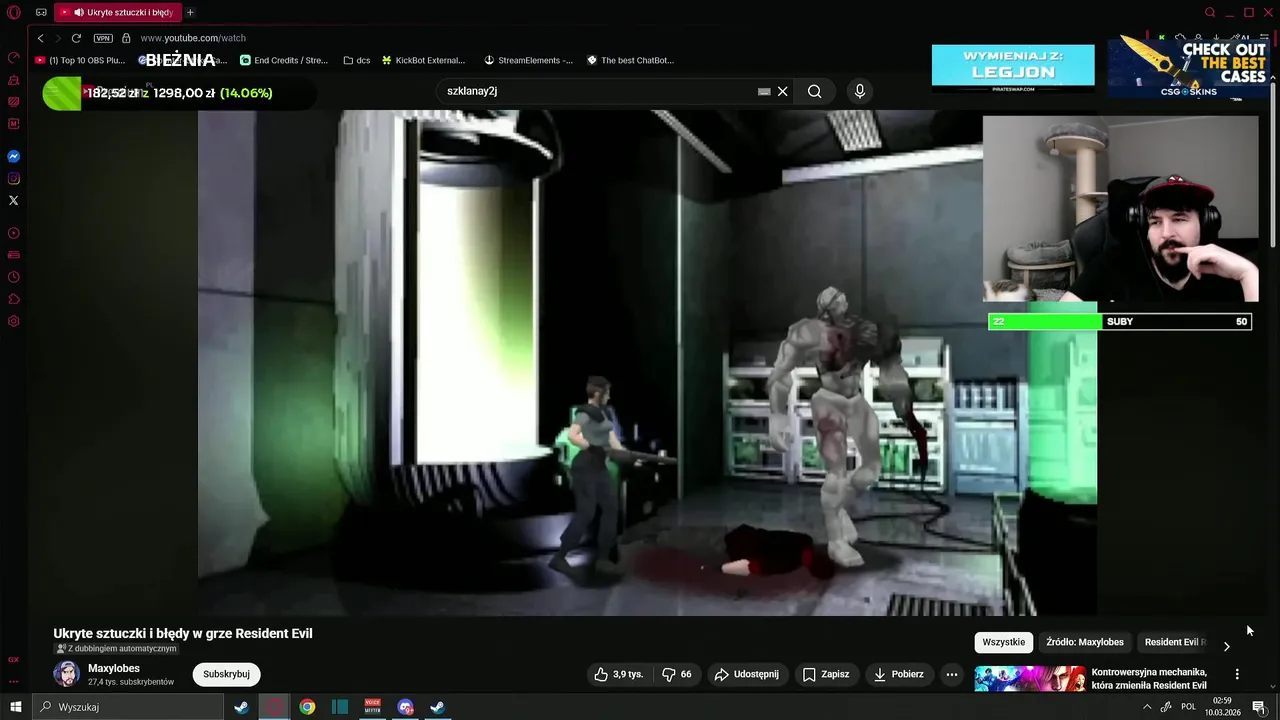The height and width of the screenshot is (720, 1280).
Task: Open Maxylobes channel avatar
Action: click(x=67, y=674)
